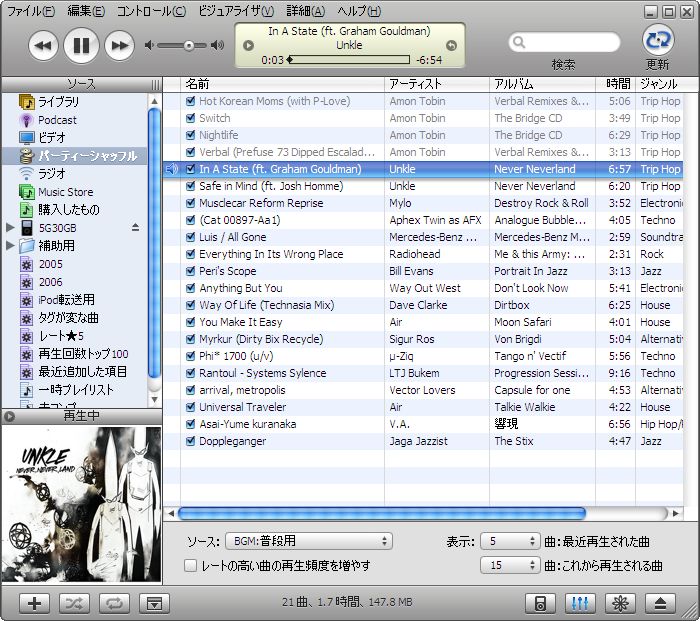The image size is (700, 621).
Task: Click the play arrow in info display
Action: (248, 45)
